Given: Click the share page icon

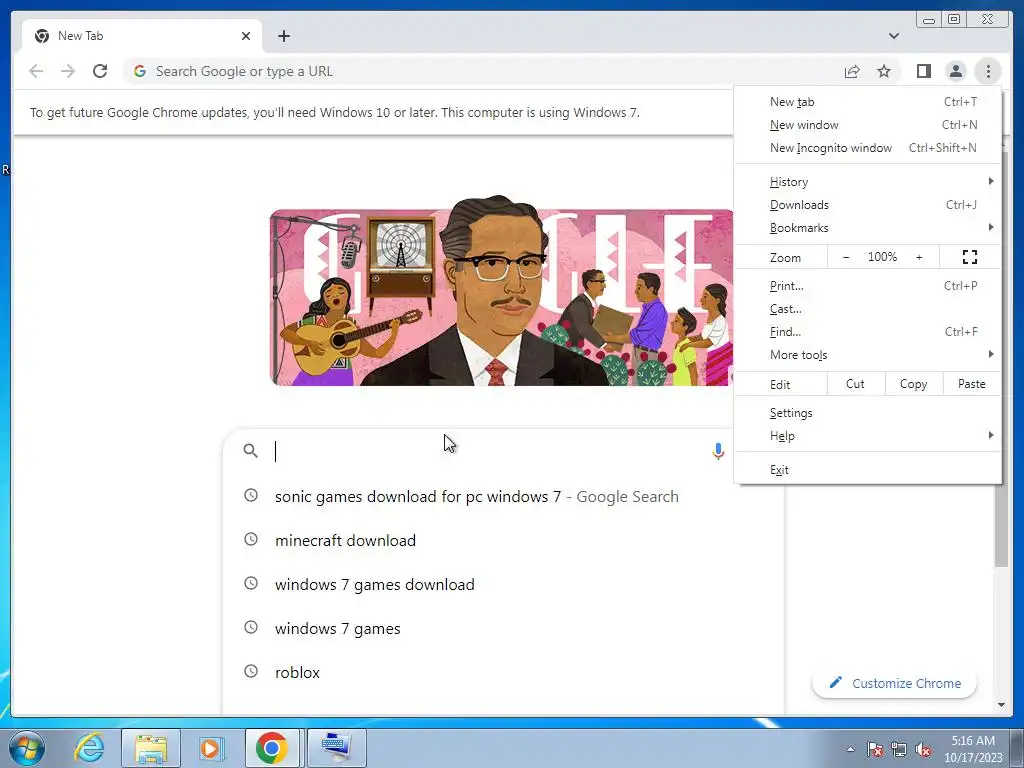Looking at the screenshot, I should pos(852,71).
